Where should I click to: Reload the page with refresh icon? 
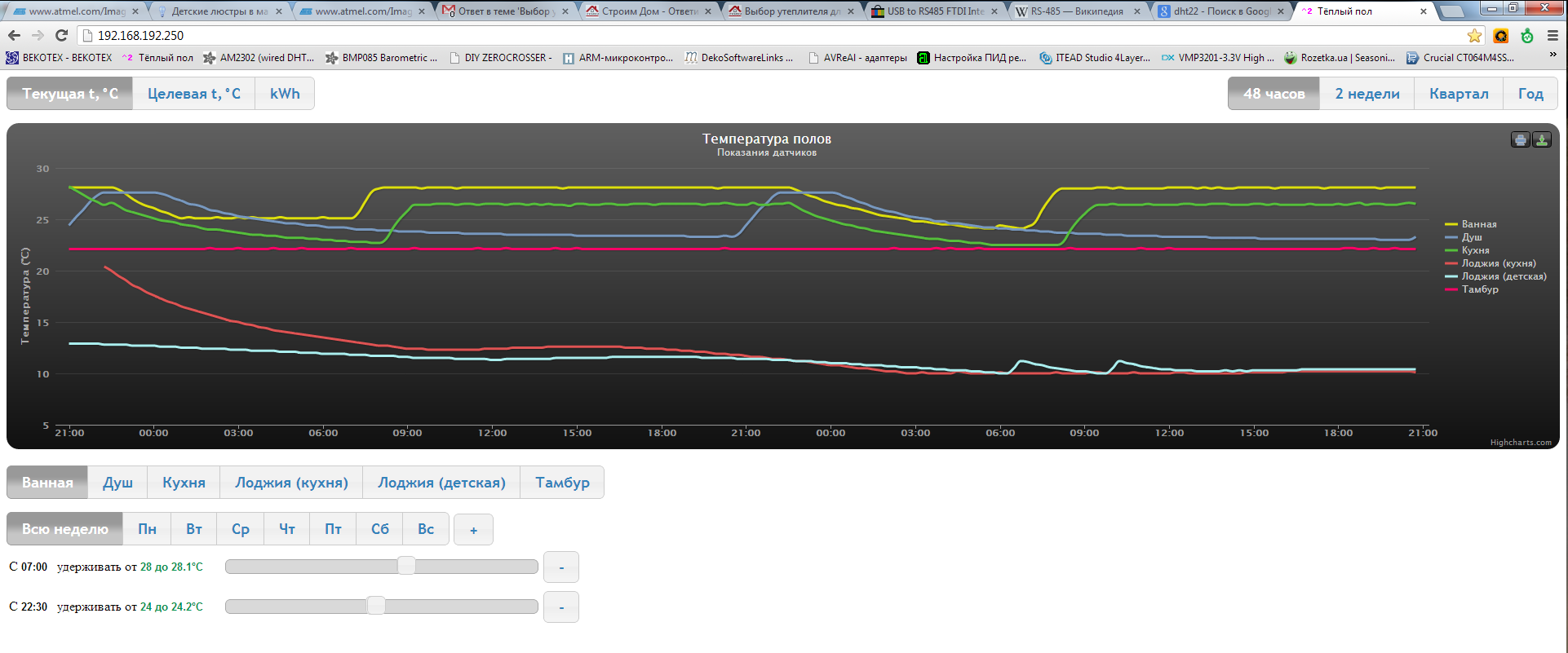click(61, 35)
